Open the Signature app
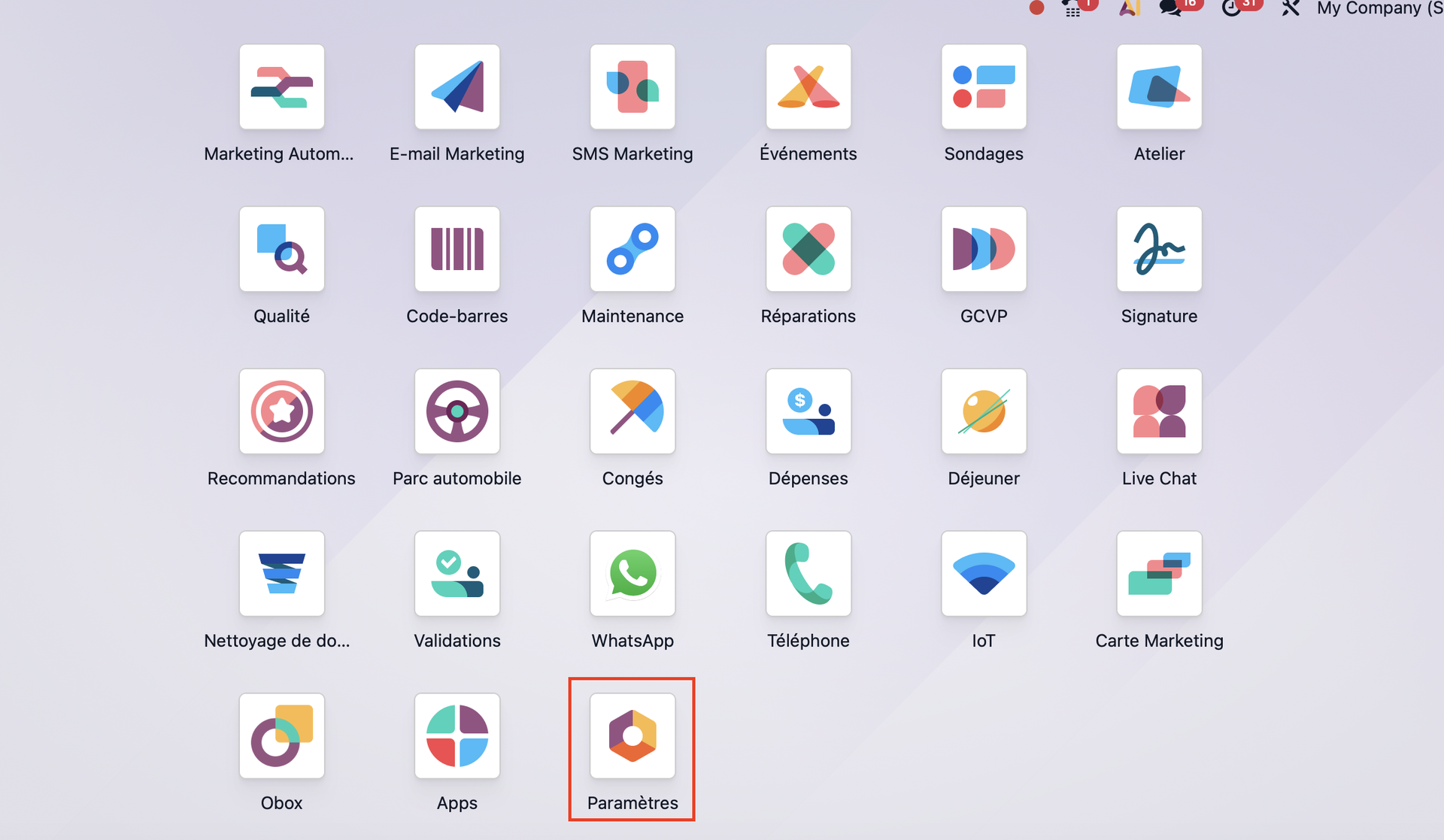The image size is (1444, 840). [x=1159, y=249]
